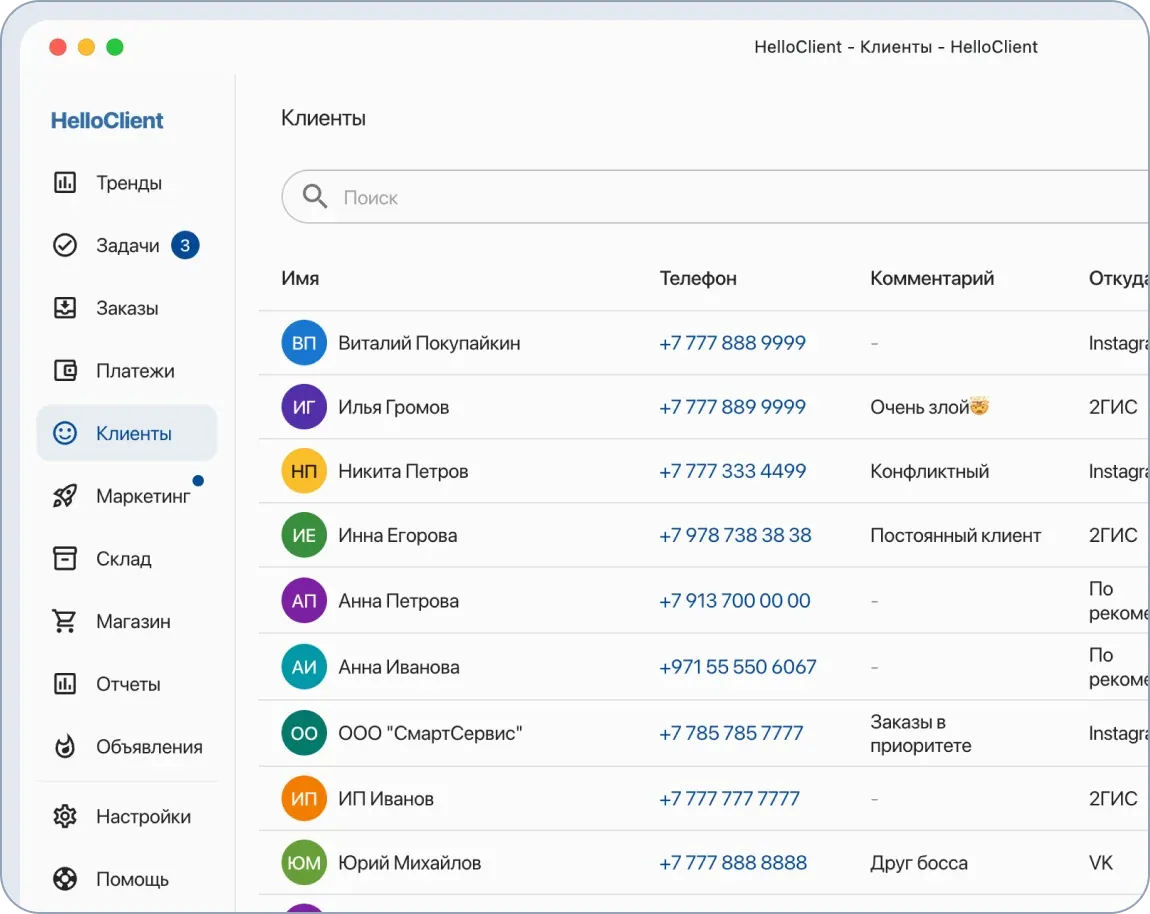1150x914 pixels.
Task: Open the Reports menu item
Action: 128,685
